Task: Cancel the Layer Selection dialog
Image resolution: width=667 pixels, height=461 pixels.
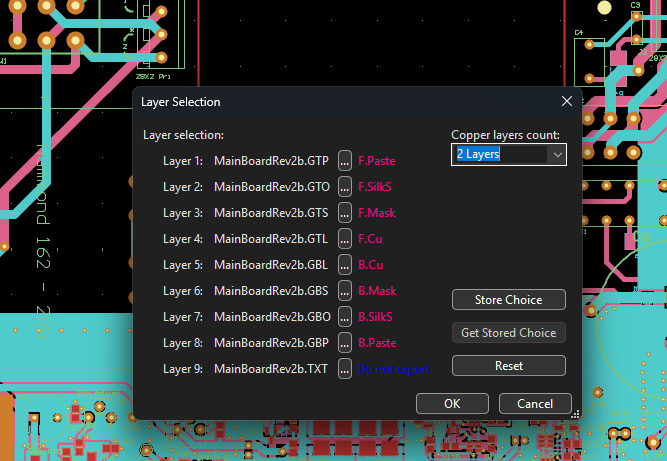Action: (x=535, y=403)
